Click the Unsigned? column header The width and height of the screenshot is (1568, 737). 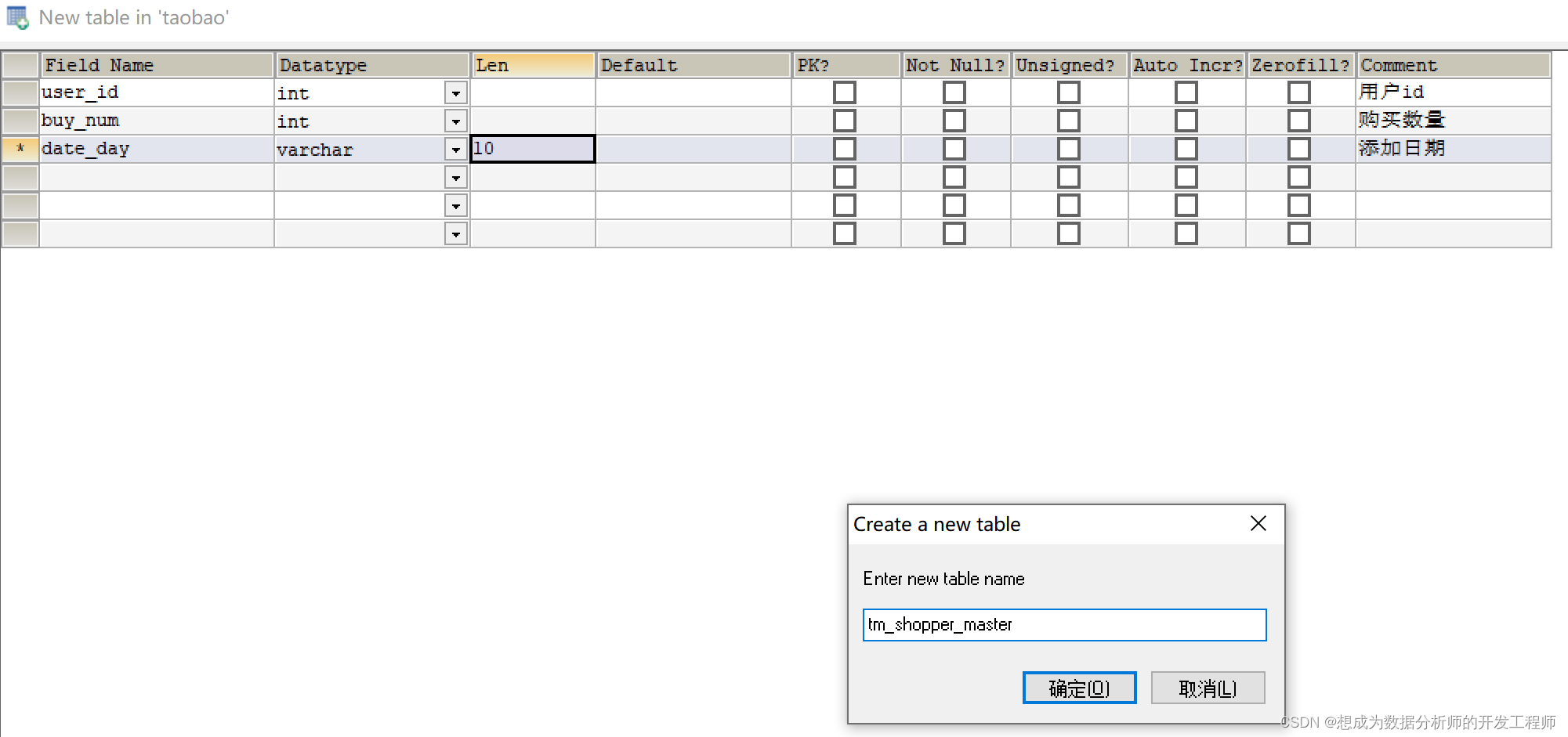(1070, 65)
